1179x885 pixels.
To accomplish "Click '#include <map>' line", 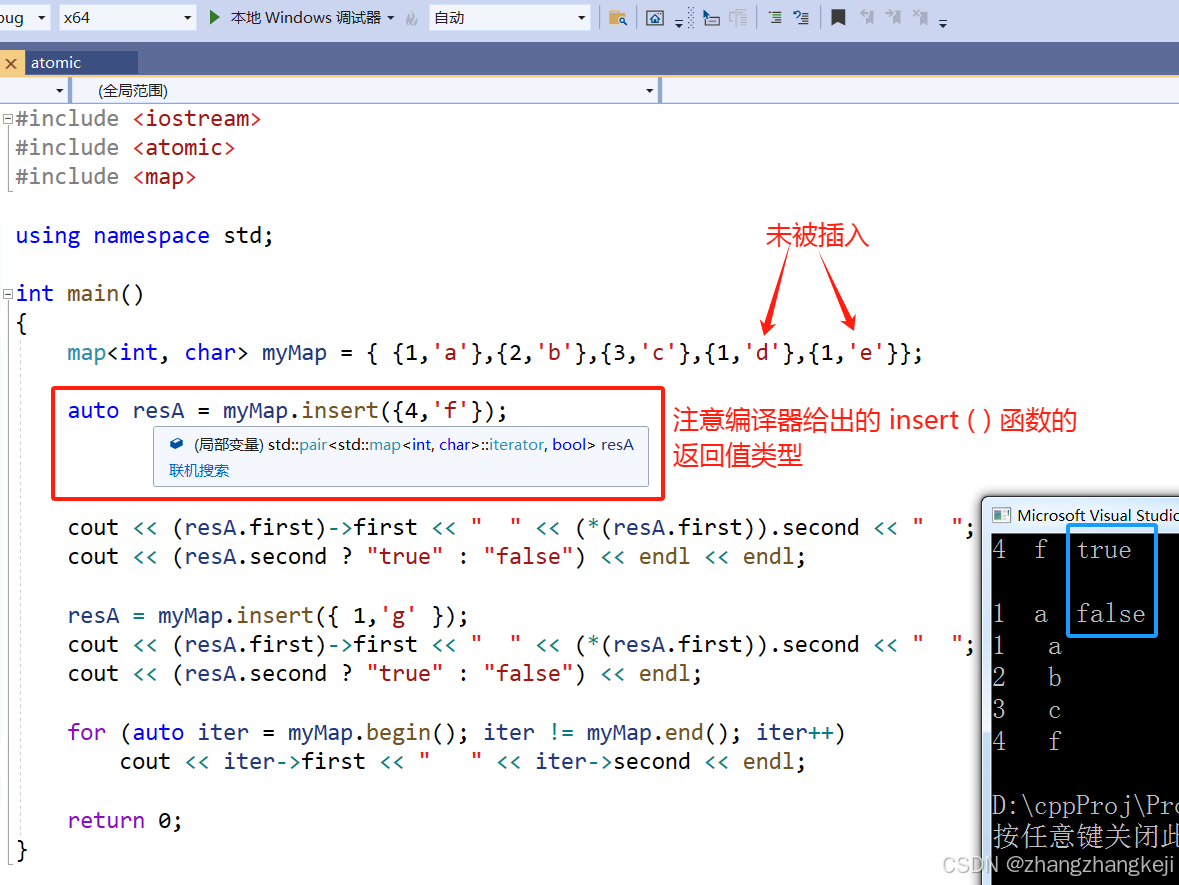I will (106, 177).
